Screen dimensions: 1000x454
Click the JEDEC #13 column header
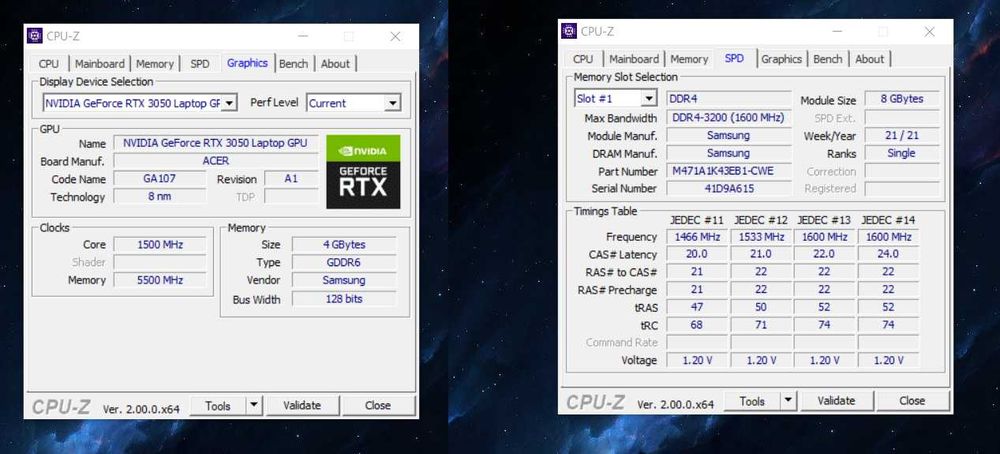coord(825,219)
